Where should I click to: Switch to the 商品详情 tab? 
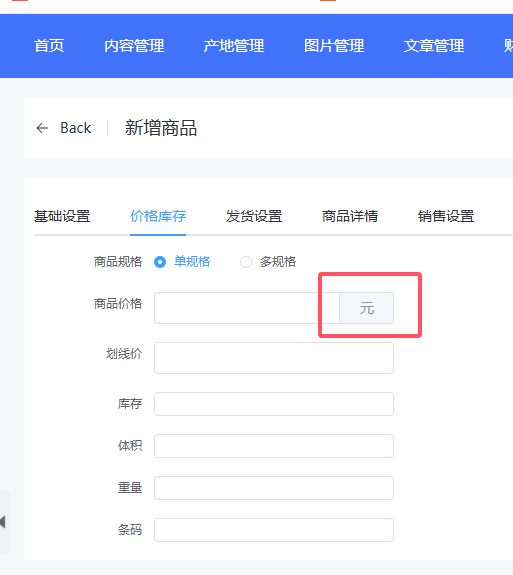point(350,216)
